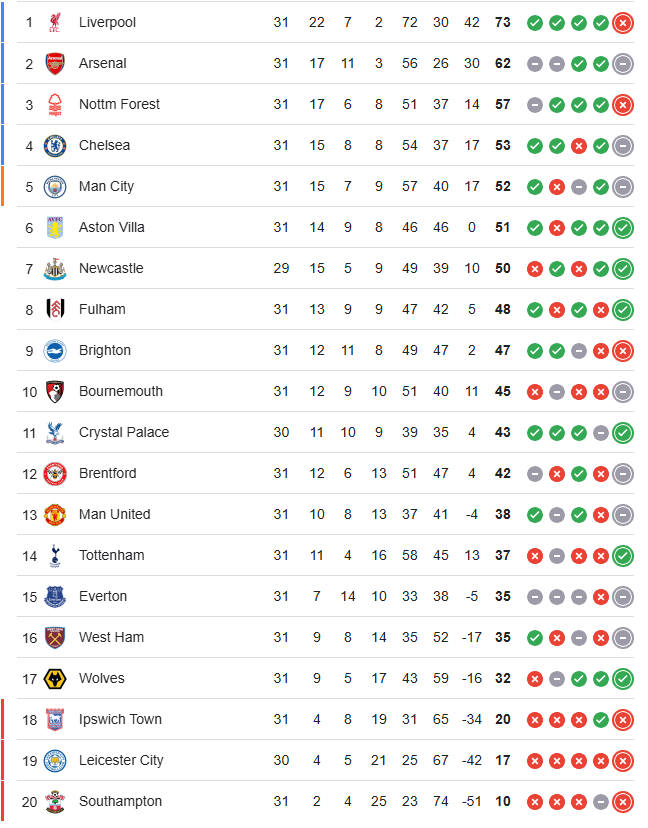Open the Newcastle team link
Screen dimensions: 648x828
pos(111,268)
